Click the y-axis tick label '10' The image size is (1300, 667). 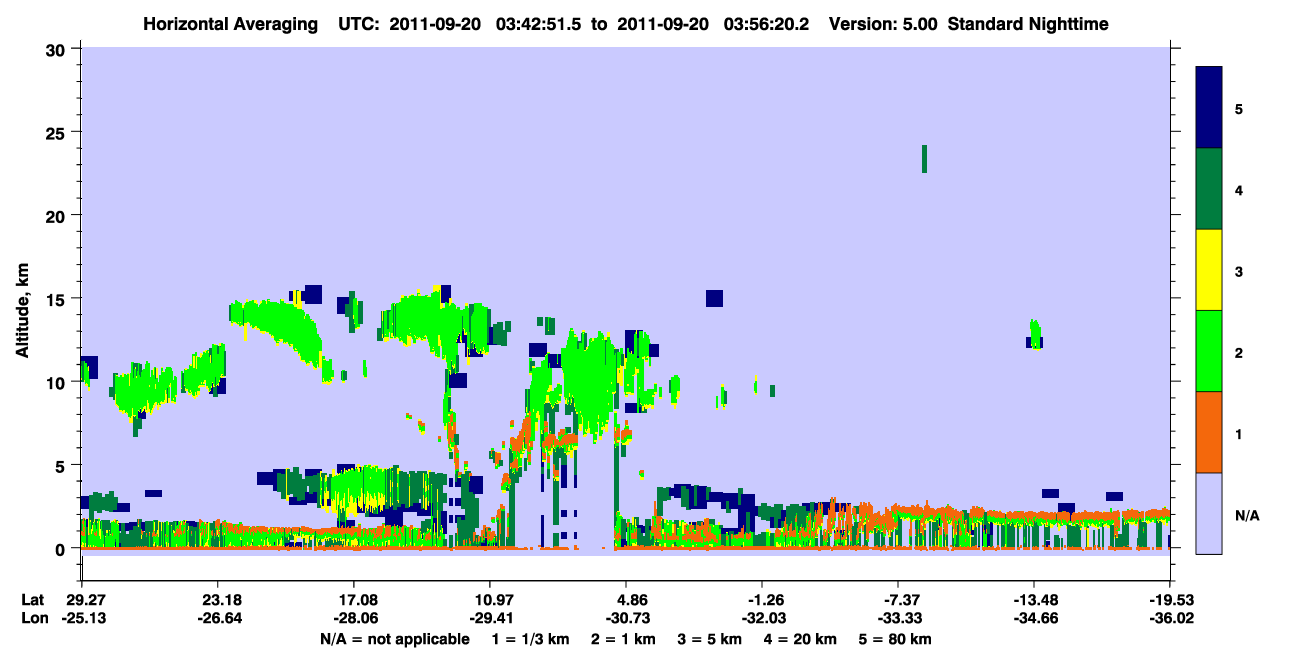pyautogui.click(x=58, y=382)
